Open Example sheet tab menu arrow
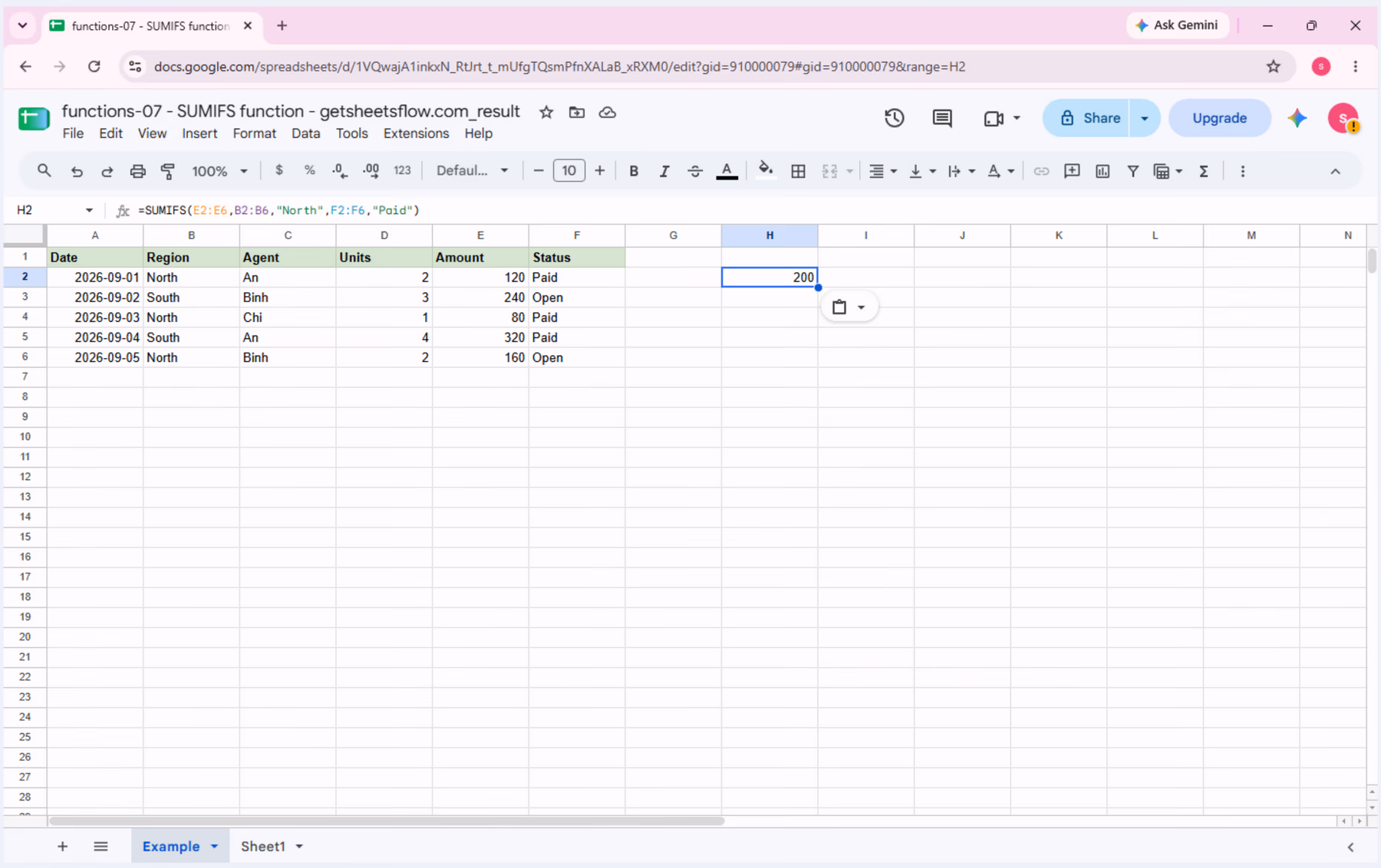 click(215, 847)
